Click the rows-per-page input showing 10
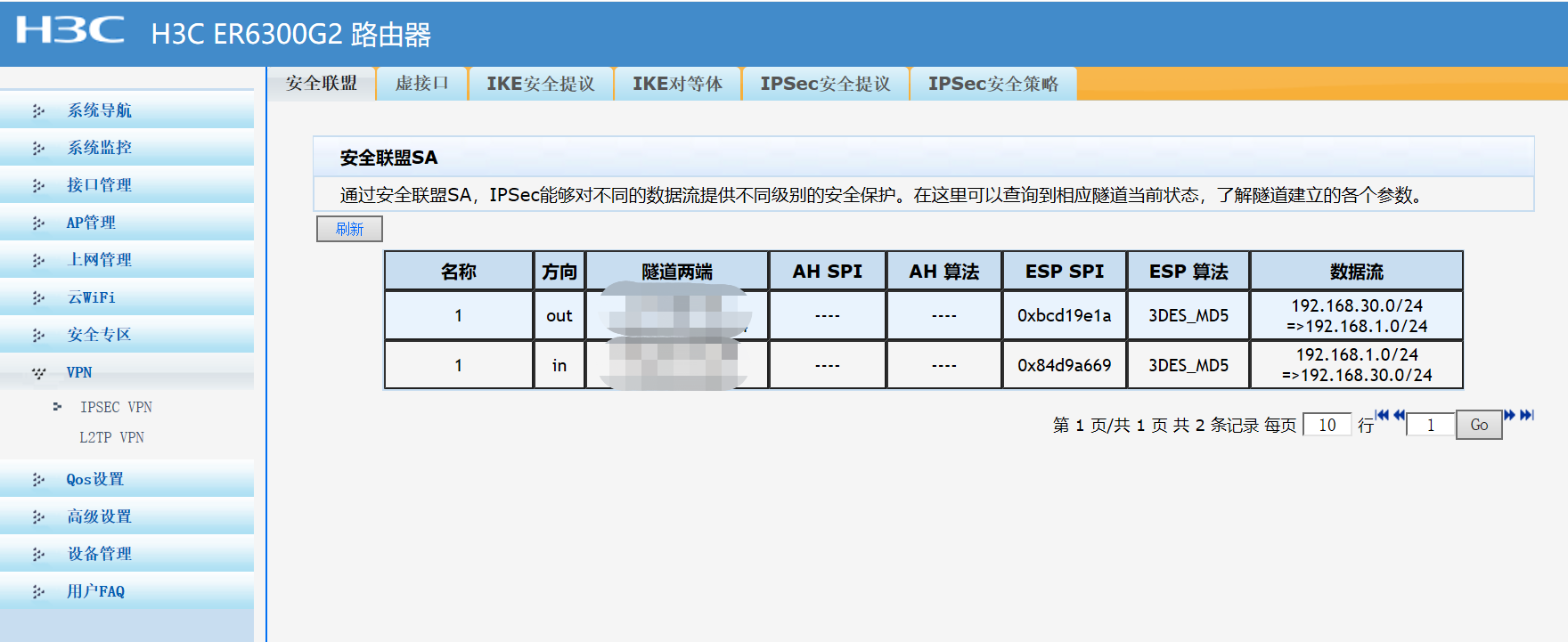This screenshot has width=1568, height=642. pyautogui.click(x=1327, y=425)
